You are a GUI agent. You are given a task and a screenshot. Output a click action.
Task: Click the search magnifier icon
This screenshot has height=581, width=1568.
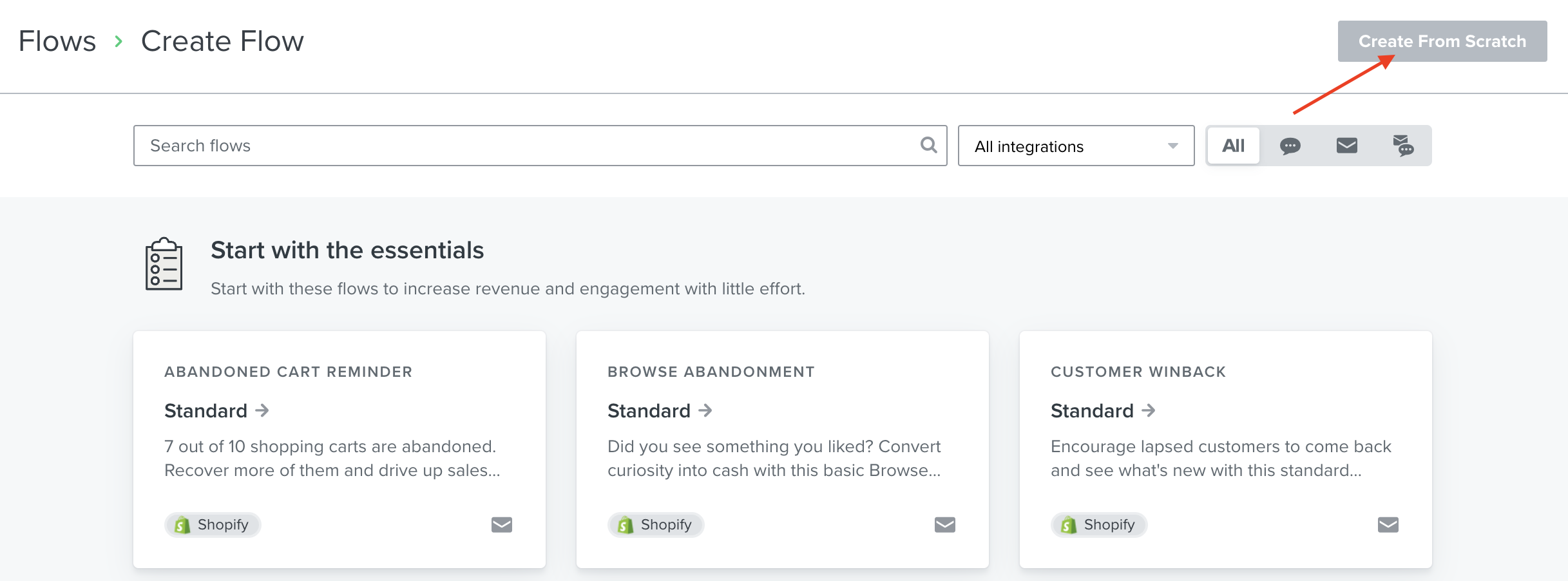click(x=928, y=145)
